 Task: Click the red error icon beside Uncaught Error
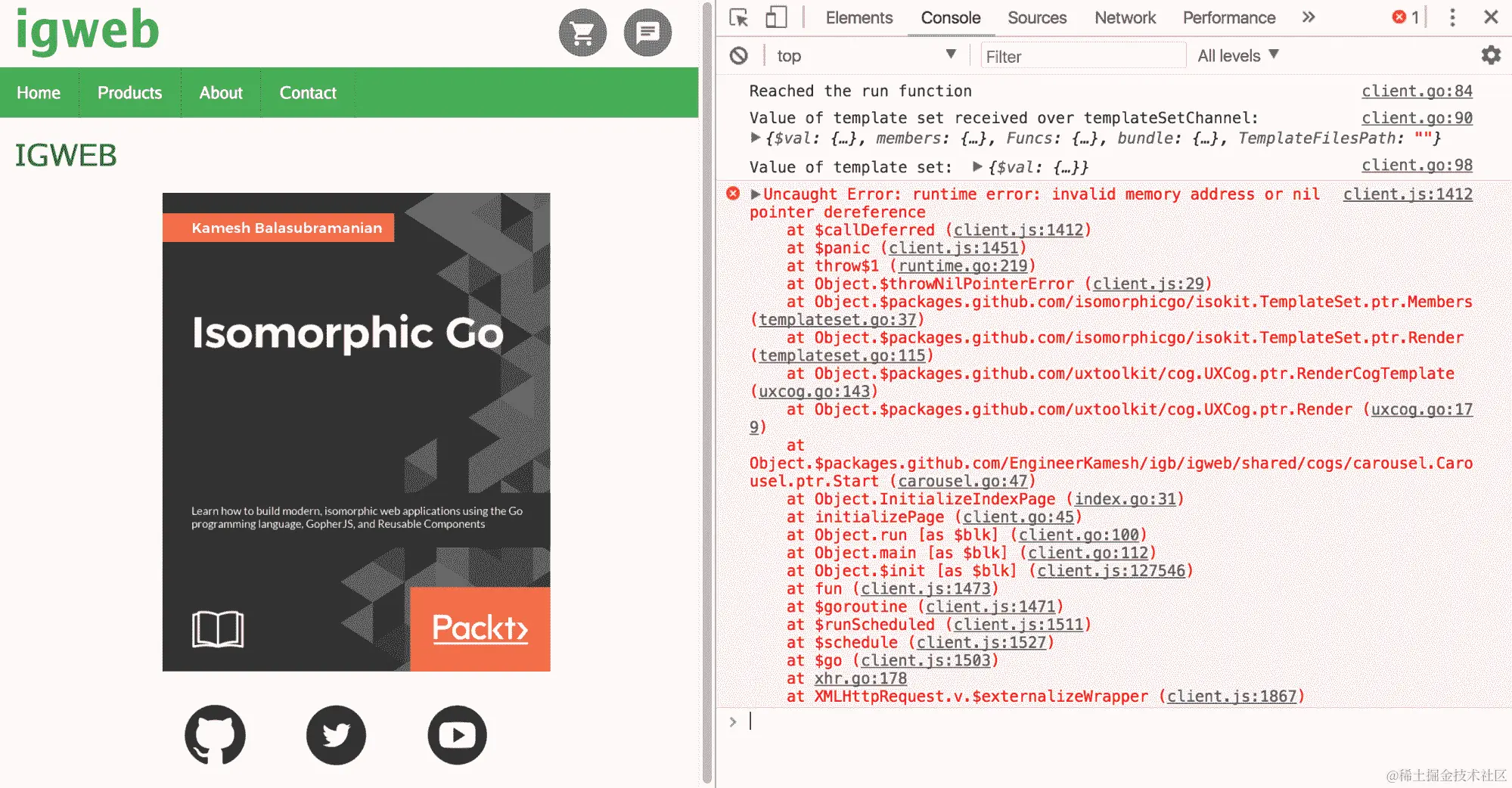pos(733,194)
